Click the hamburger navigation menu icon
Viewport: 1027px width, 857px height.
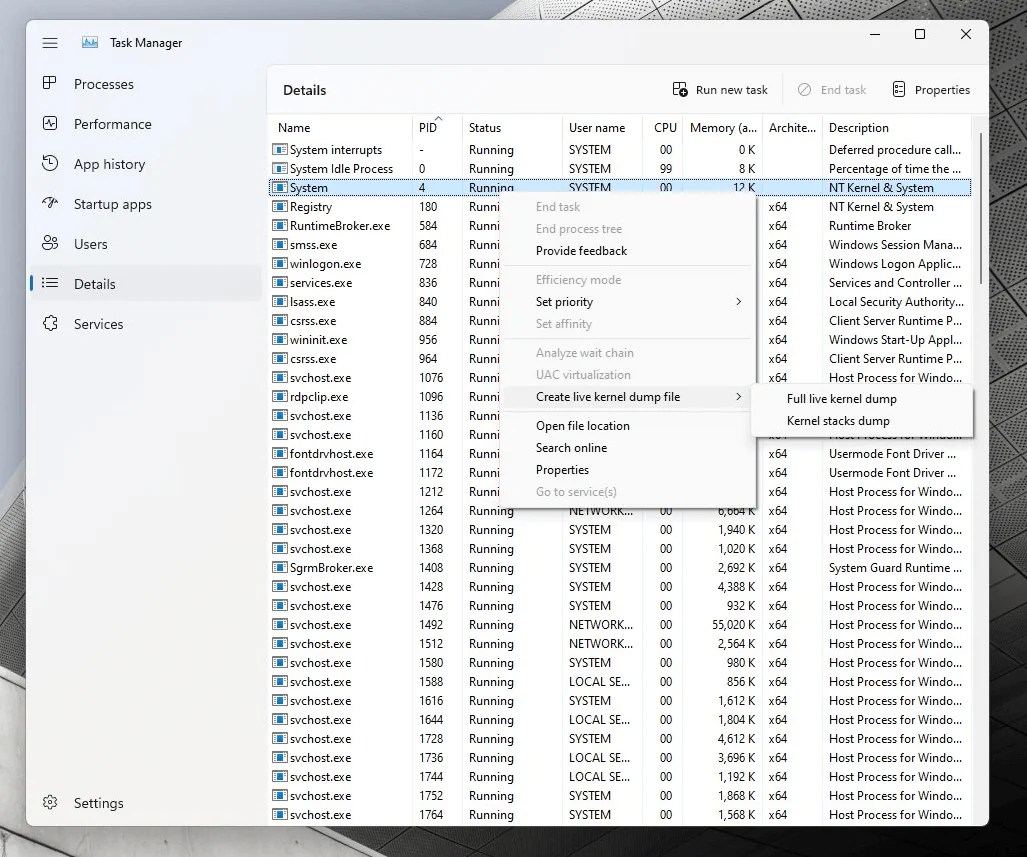tap(50, 43)
